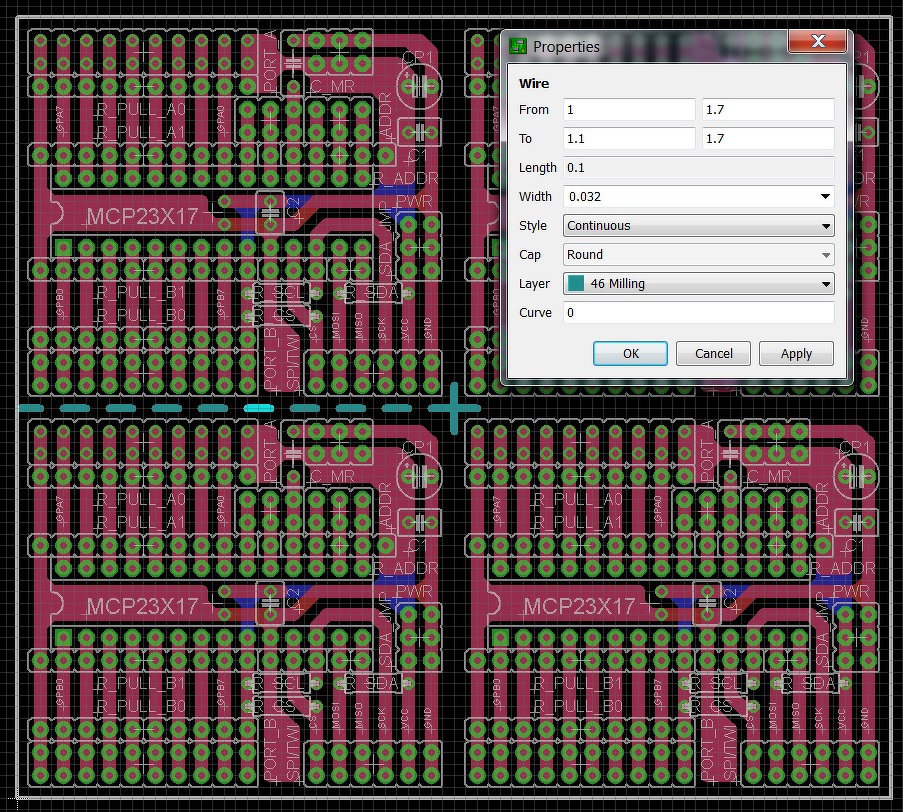Open the Layer dropdown 46 Milling
The width and height of the screenshot is (903, 812).
coord(699,283)
